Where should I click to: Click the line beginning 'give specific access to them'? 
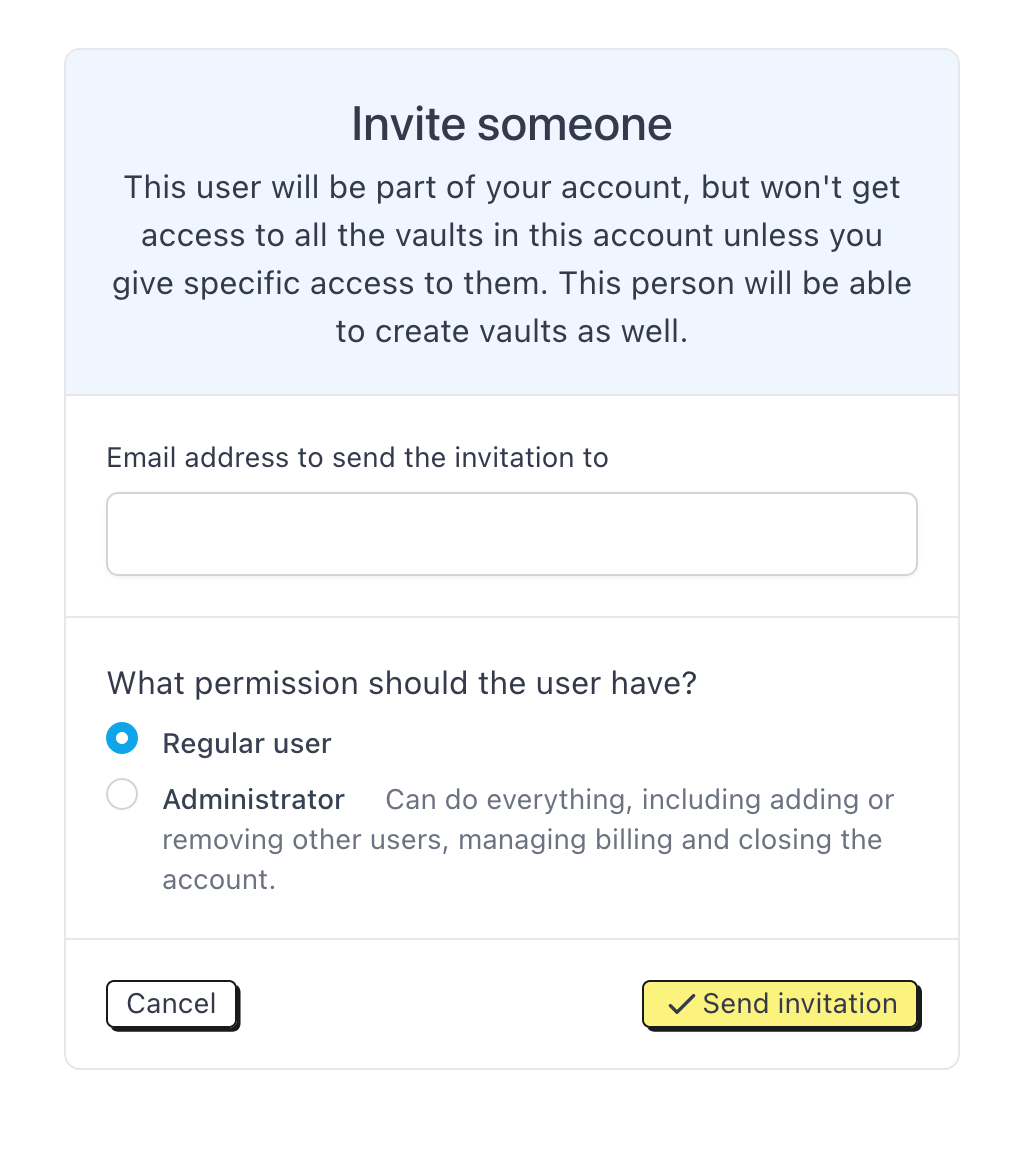[x=512, y=283]
